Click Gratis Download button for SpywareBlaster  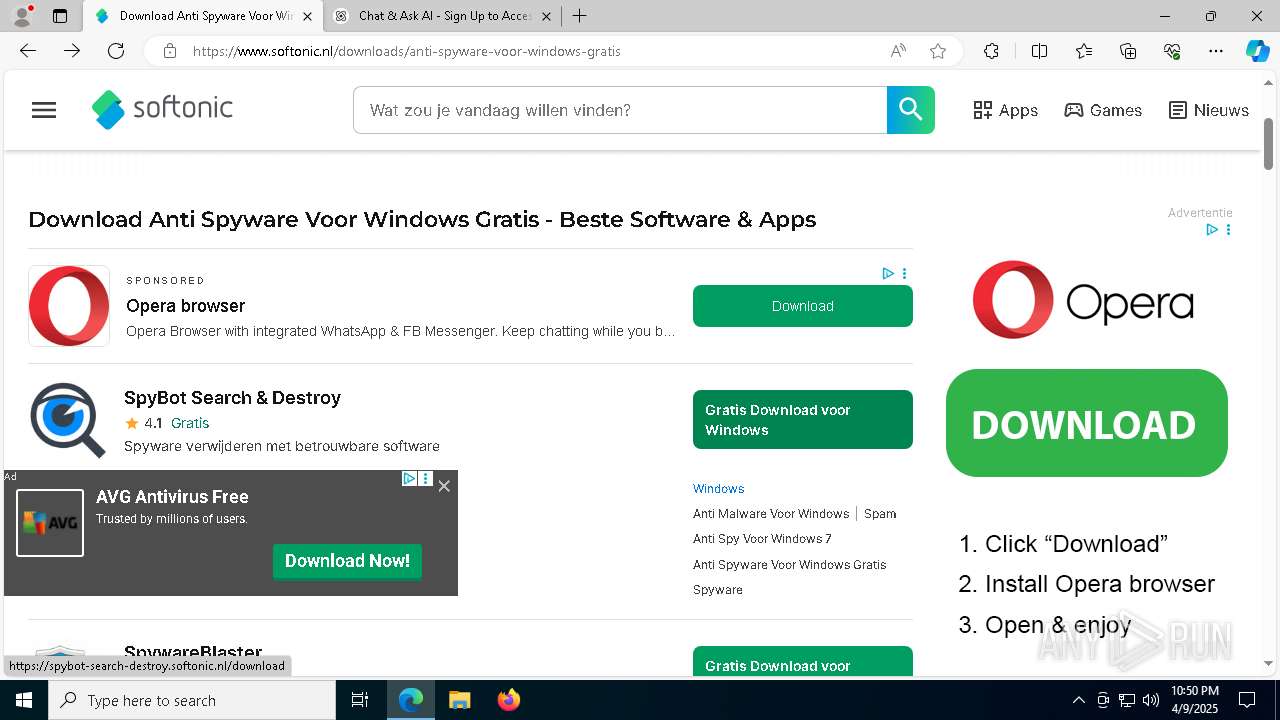(x=803, y=662)
